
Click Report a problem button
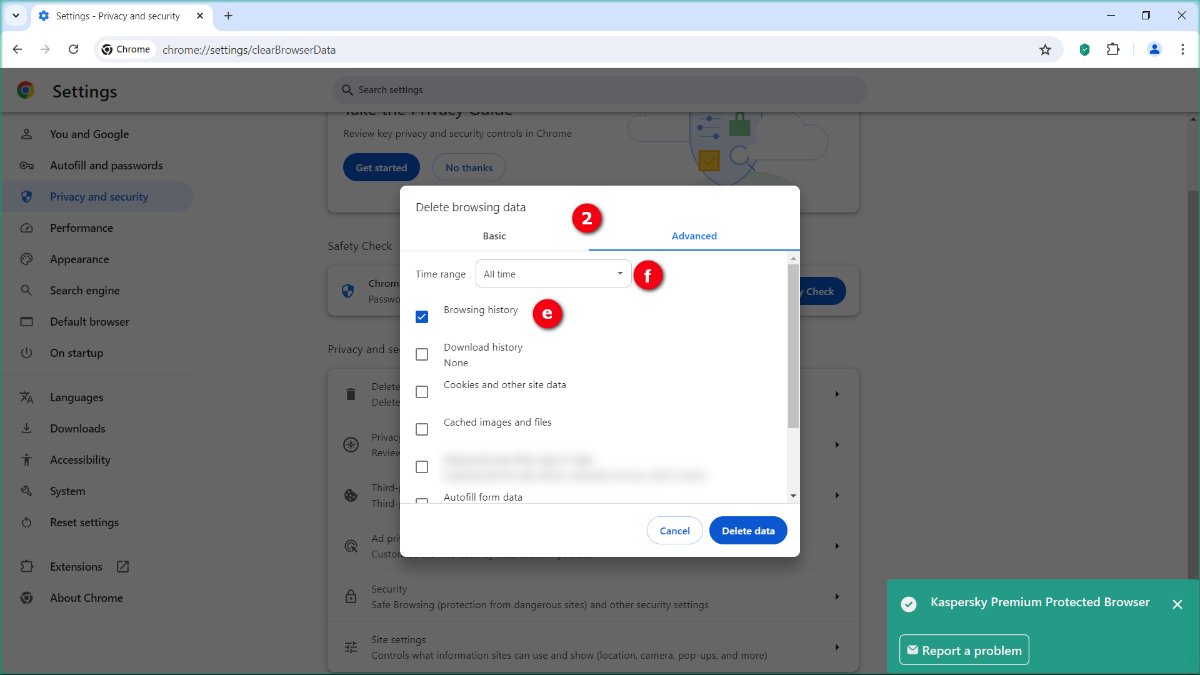click(964, 650)
